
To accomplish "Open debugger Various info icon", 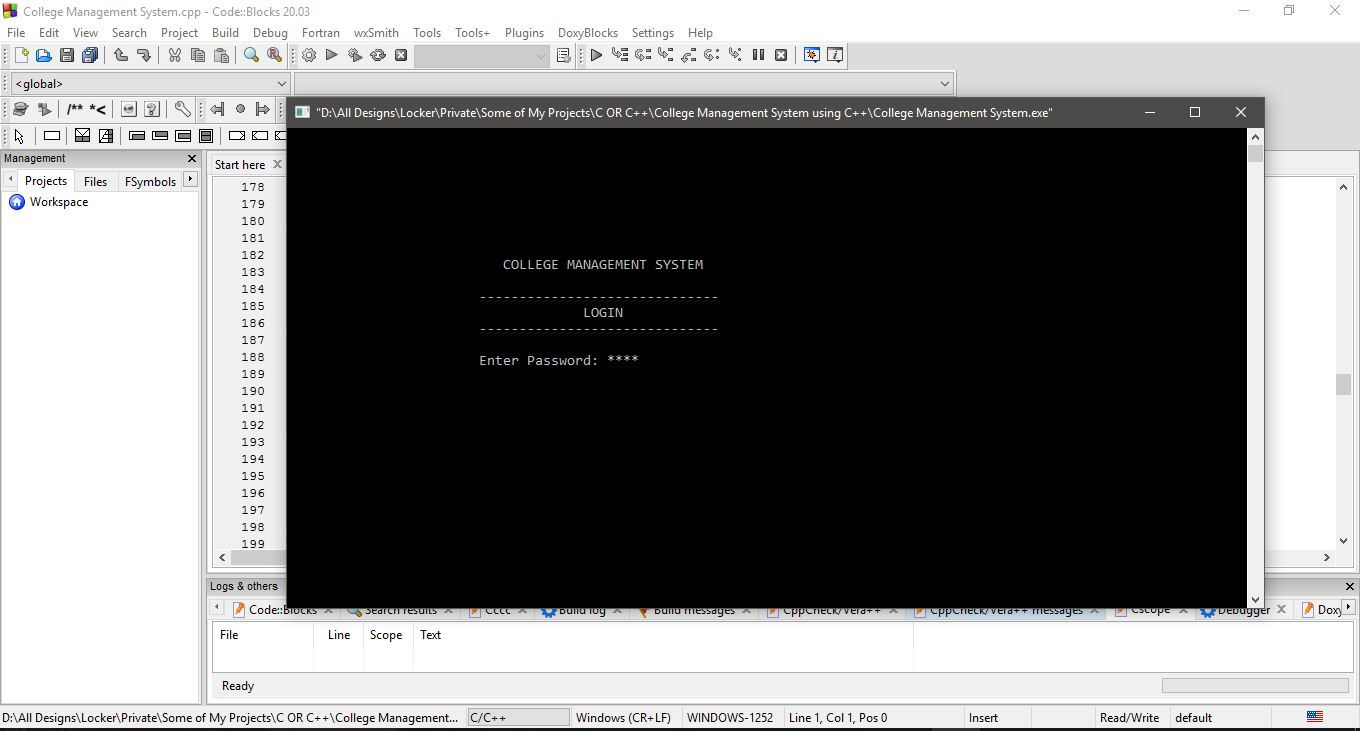I will click(835, 56).
